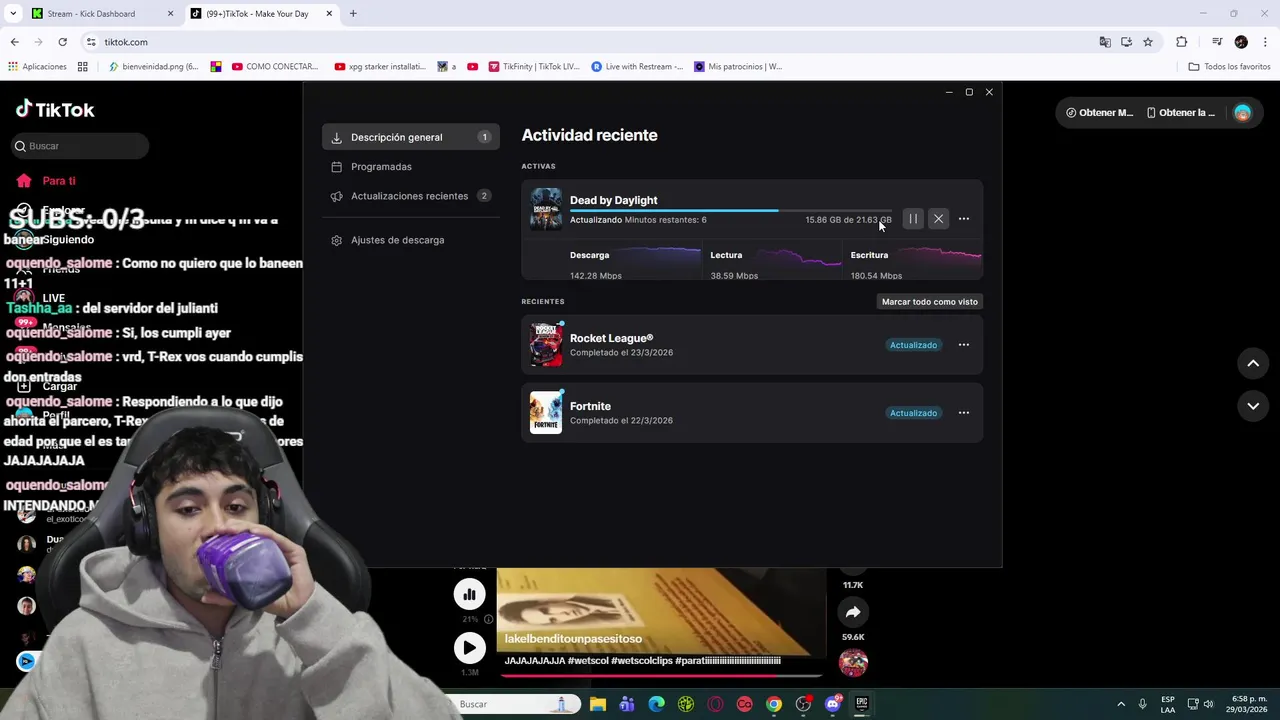Reload the TikTok page

coord(62,42)
